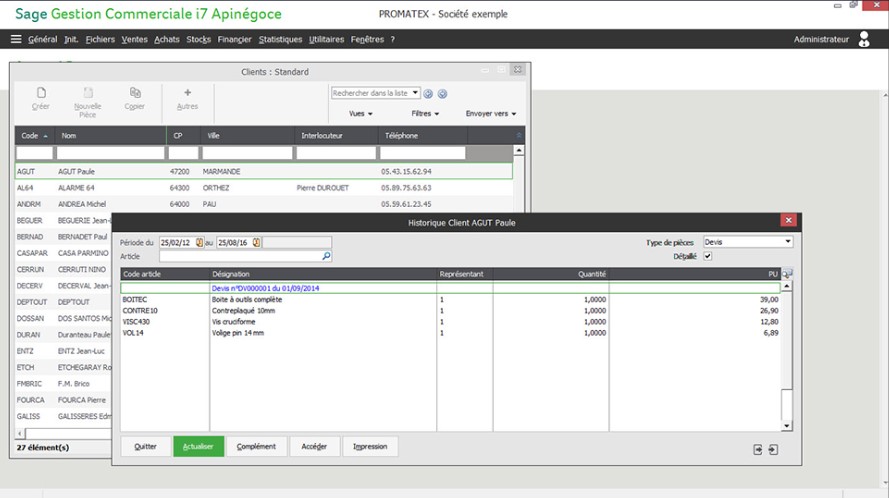
Task: Open the Statistiques menu
Action: [281, 39]
